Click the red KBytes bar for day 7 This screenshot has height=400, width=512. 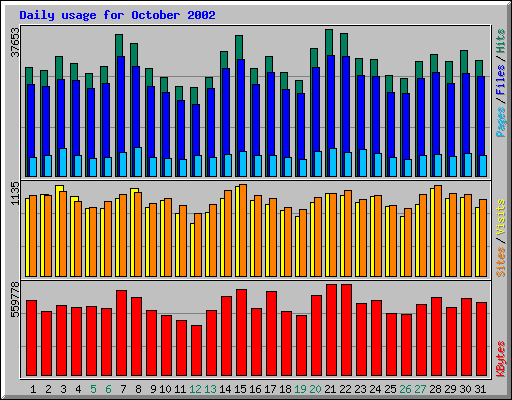click(x=122, y=333)
